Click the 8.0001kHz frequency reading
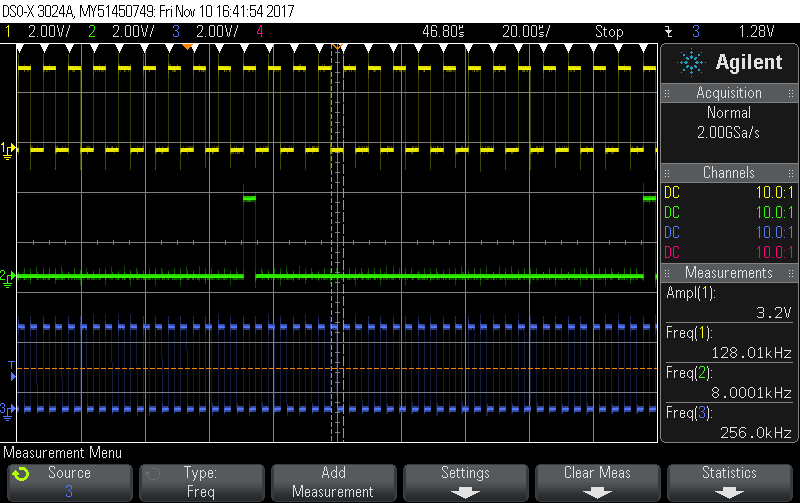Screen dimensions: 800x503 tap(752, 393)
